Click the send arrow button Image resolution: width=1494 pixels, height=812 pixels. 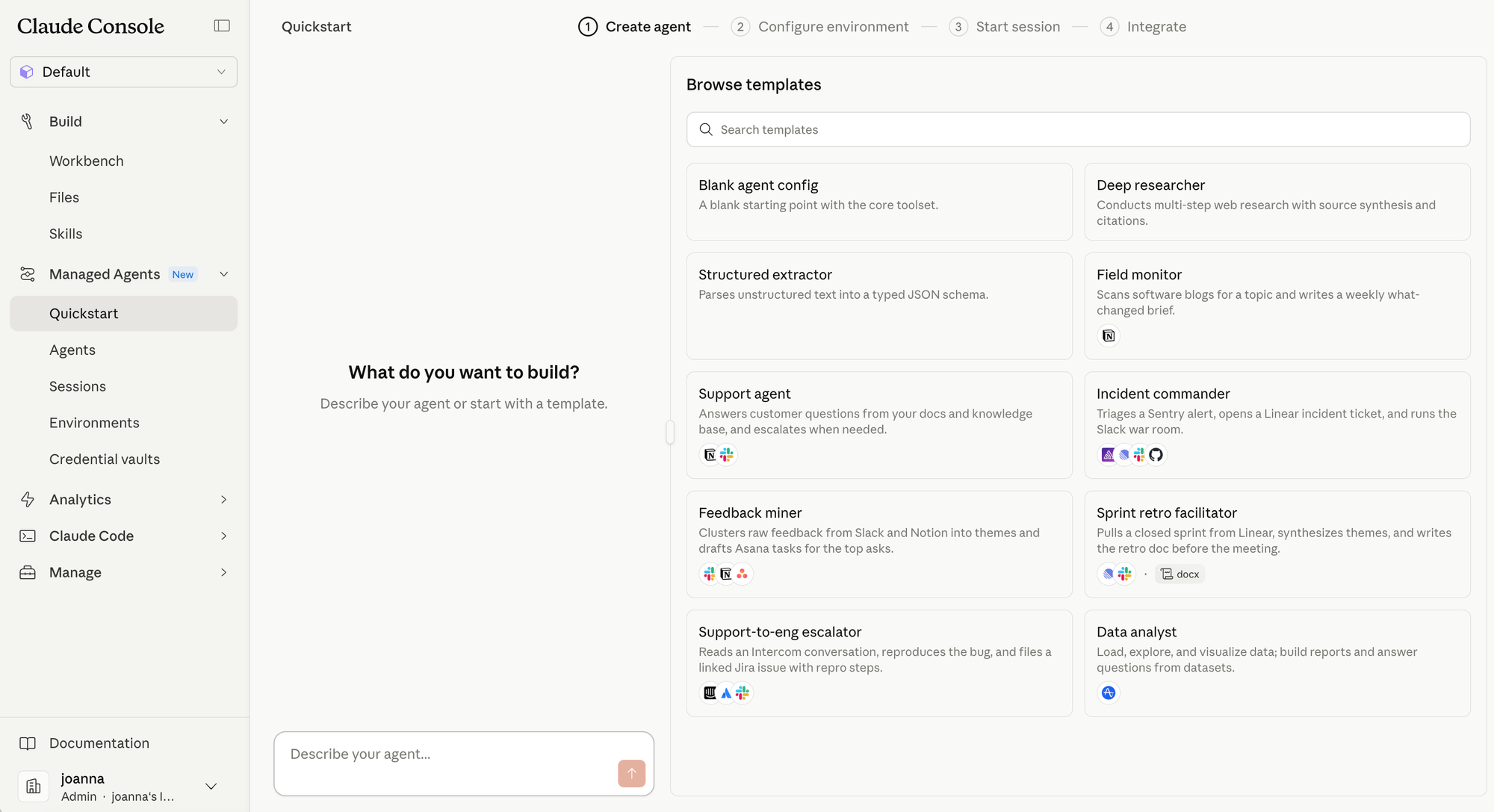631,773
